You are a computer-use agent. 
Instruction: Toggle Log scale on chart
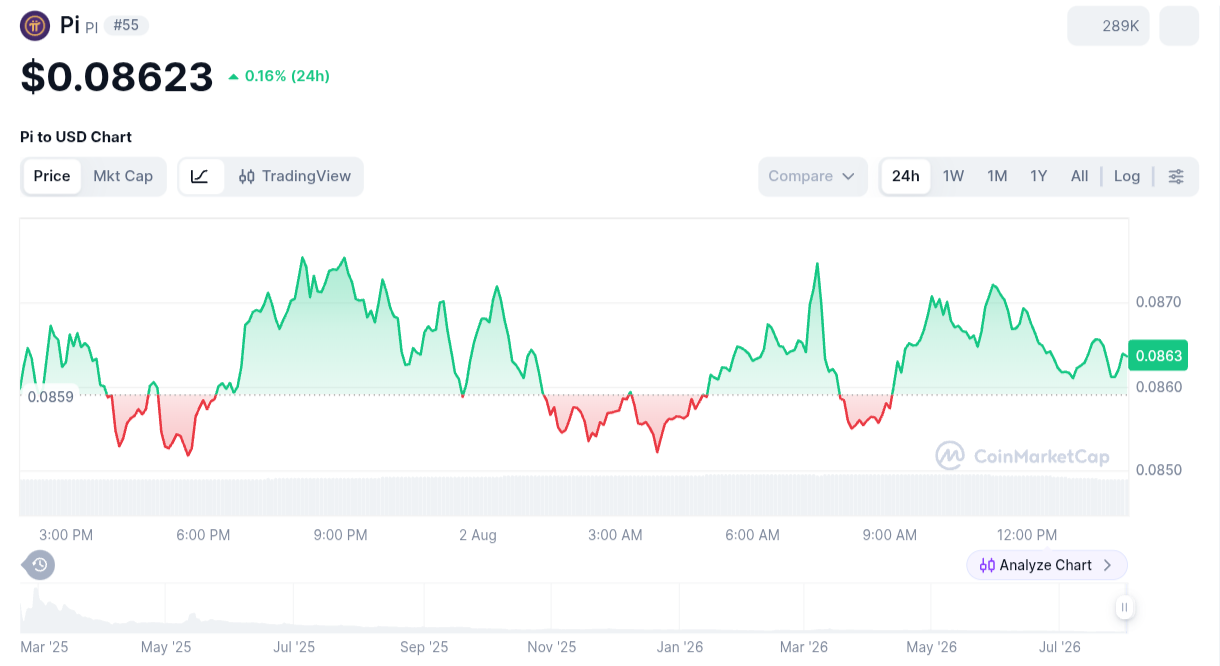1127,176
